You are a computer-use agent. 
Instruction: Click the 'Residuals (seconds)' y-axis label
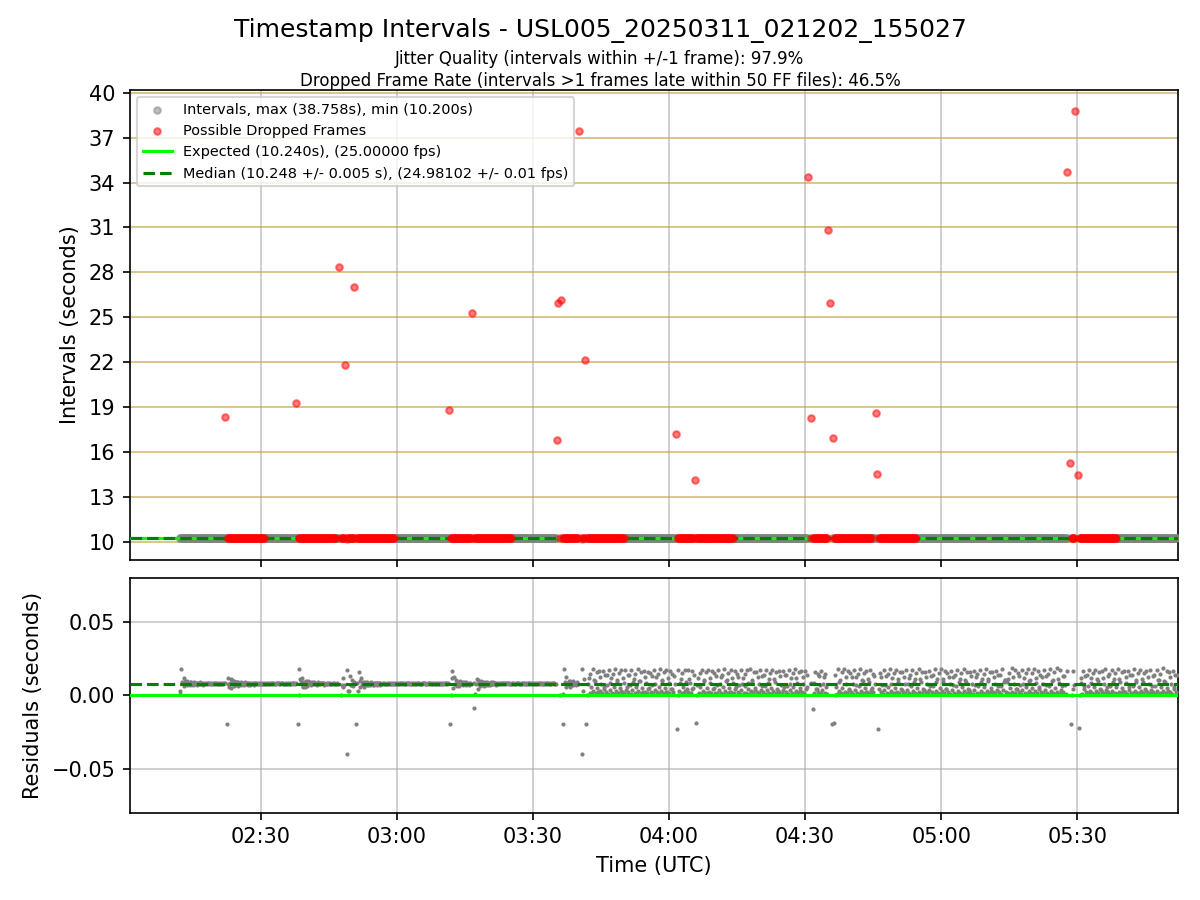point(32,696)
